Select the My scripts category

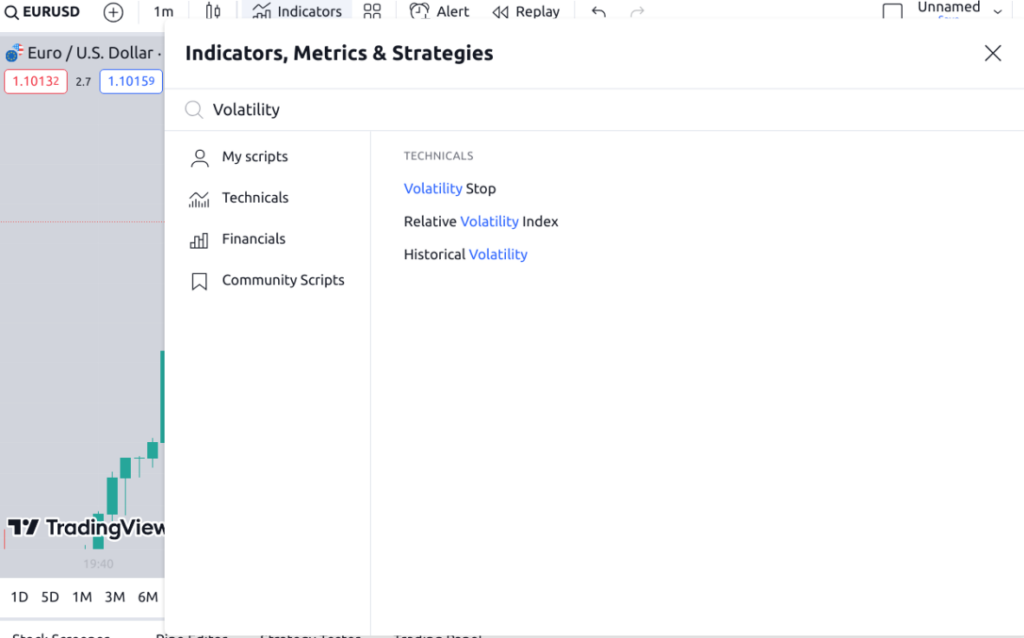255,157
